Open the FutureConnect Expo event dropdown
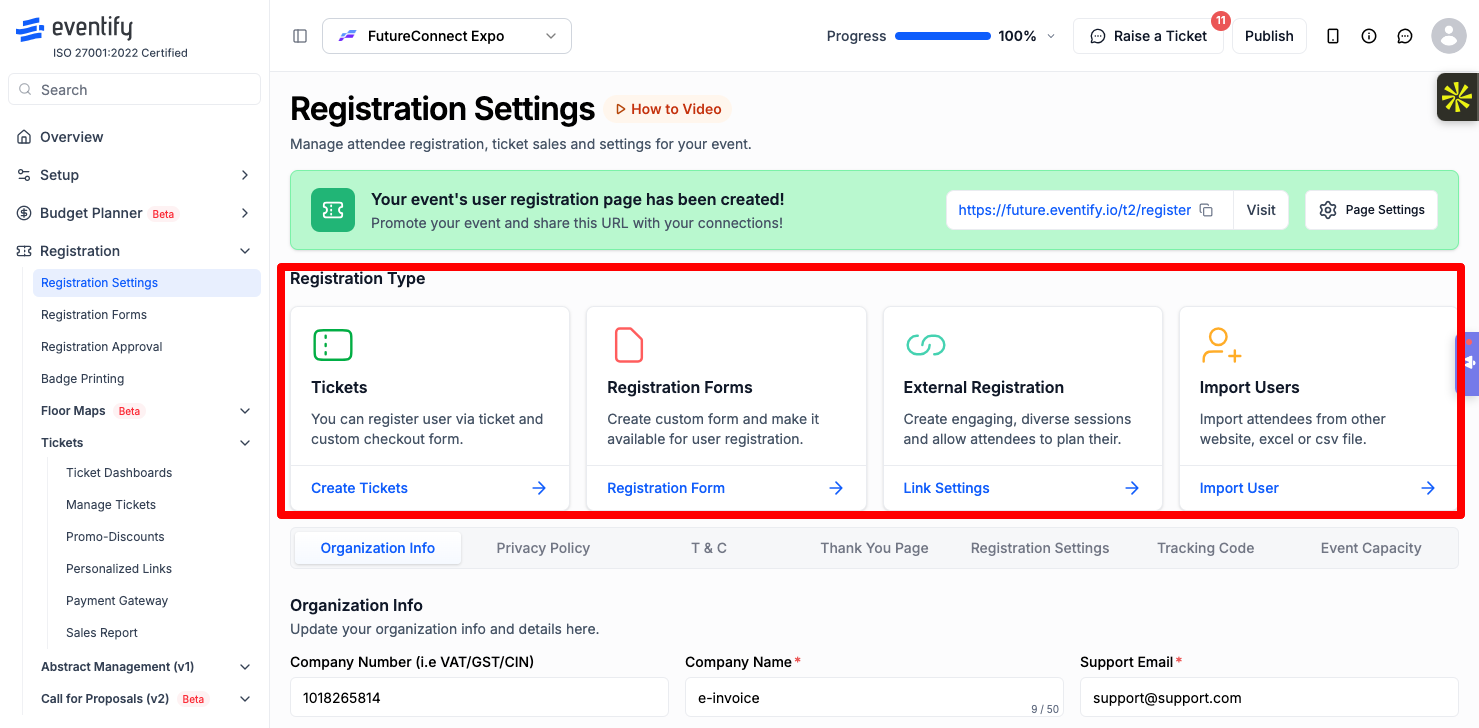This screenshot has height=728, width=1479. 447,36
